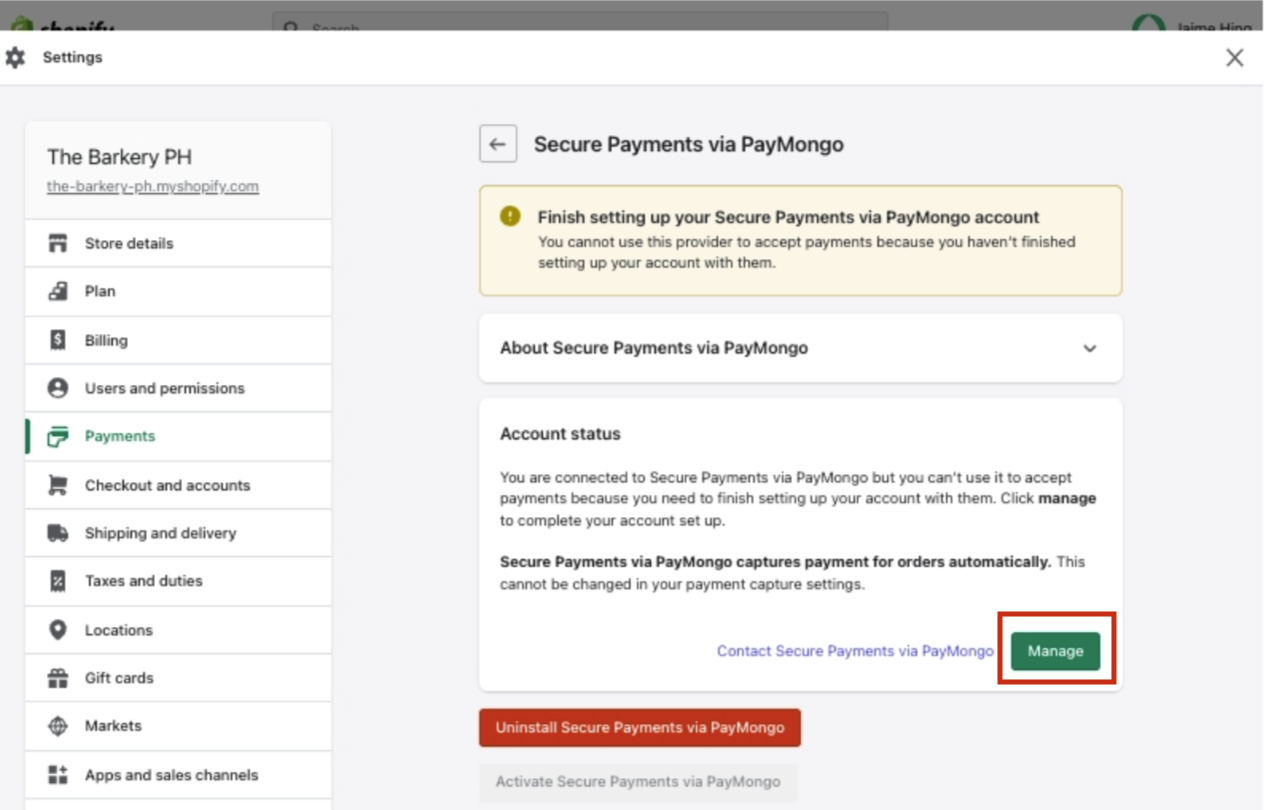Screen dimensions: 1268x810
Task: Click the Billing dollar icon
Action: [x=58, y=340]
